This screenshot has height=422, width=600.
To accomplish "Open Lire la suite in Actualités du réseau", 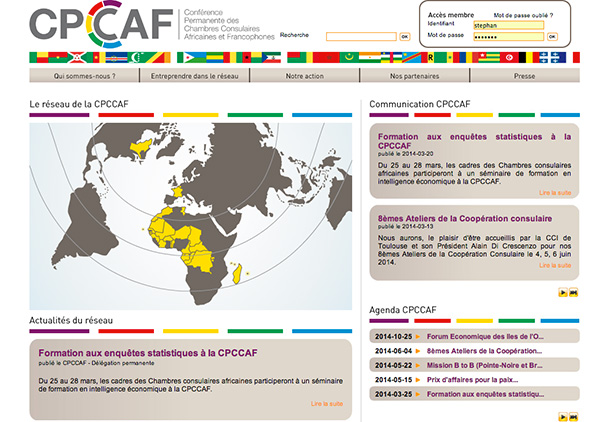I will click(327, 404).
